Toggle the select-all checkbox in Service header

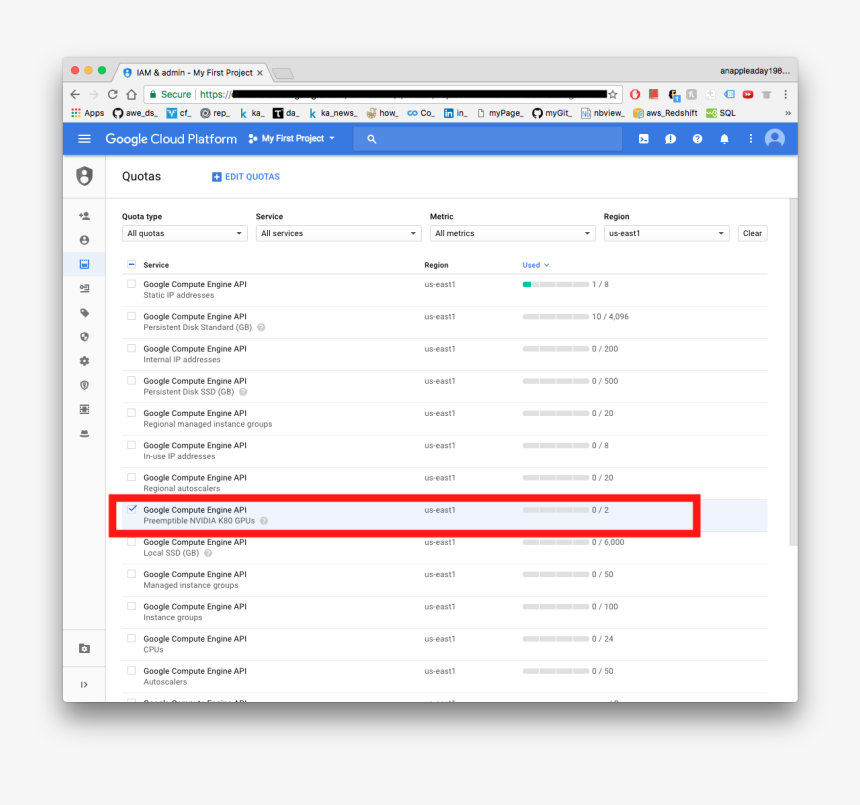pyautogui.click(x=131, y=264)
